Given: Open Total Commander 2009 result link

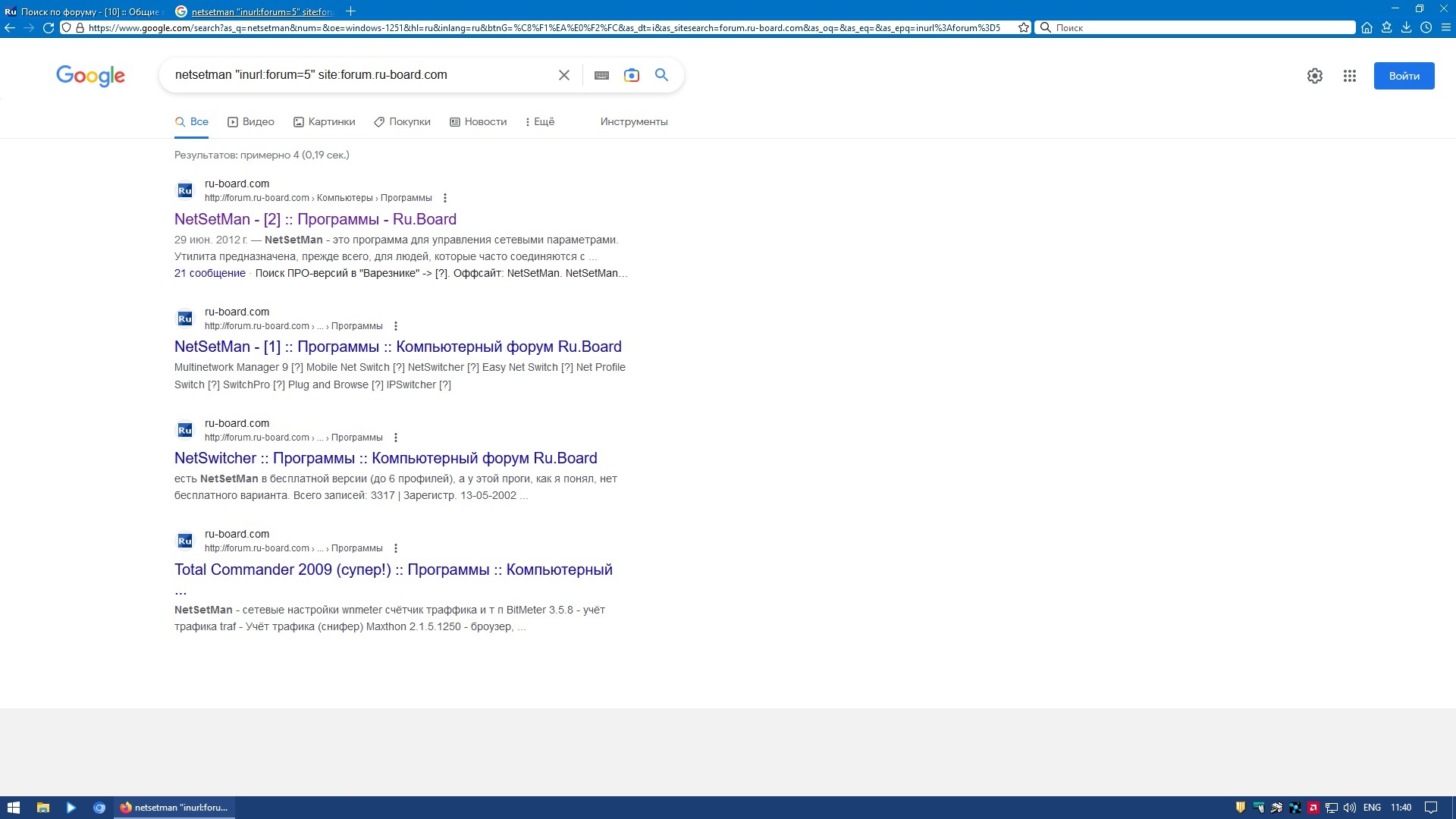Looking at the screenshot, I should click(394, 570).
